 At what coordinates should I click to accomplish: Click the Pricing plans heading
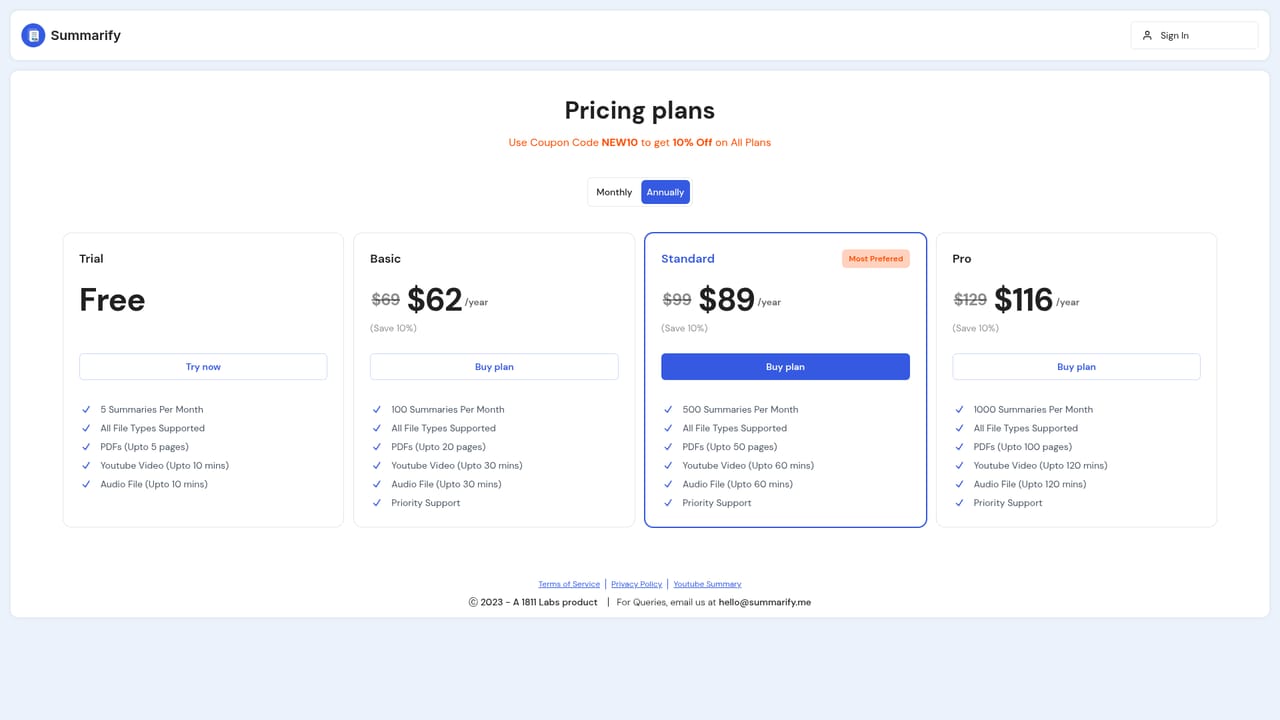click(x=640, y=110)
